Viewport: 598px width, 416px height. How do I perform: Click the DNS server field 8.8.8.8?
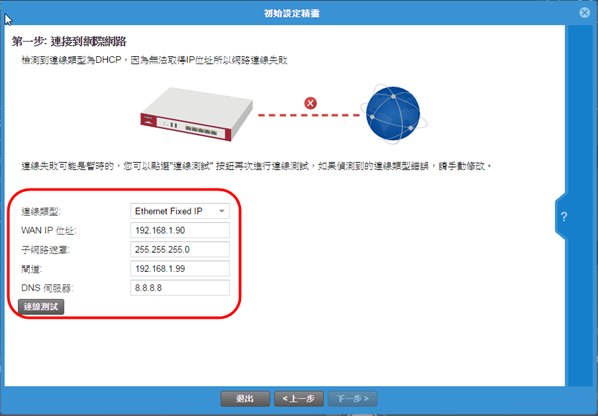coord(180,288)
